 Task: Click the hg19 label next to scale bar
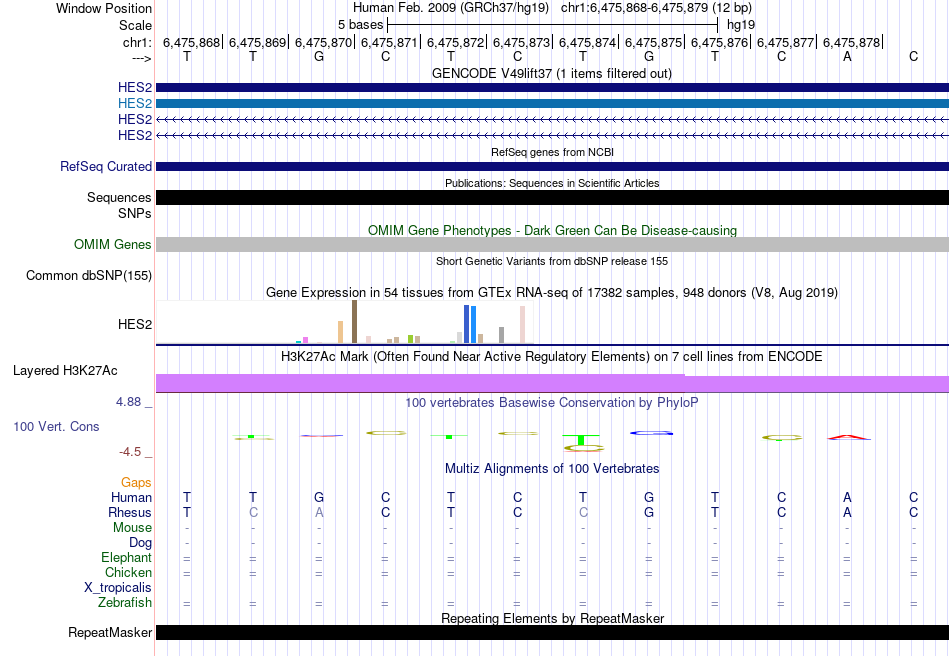point(740,25)
